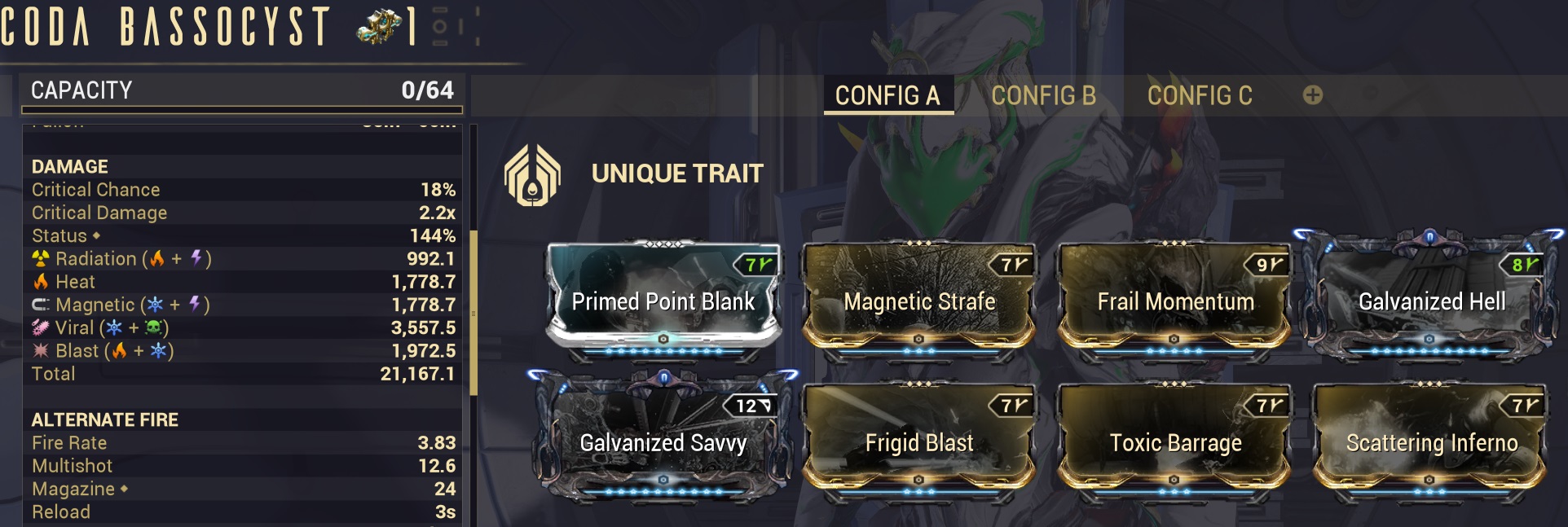The width and height of the screenshot is (1568, 527).
Task: Click the Viral damage type icon
Action: point(41,327)
